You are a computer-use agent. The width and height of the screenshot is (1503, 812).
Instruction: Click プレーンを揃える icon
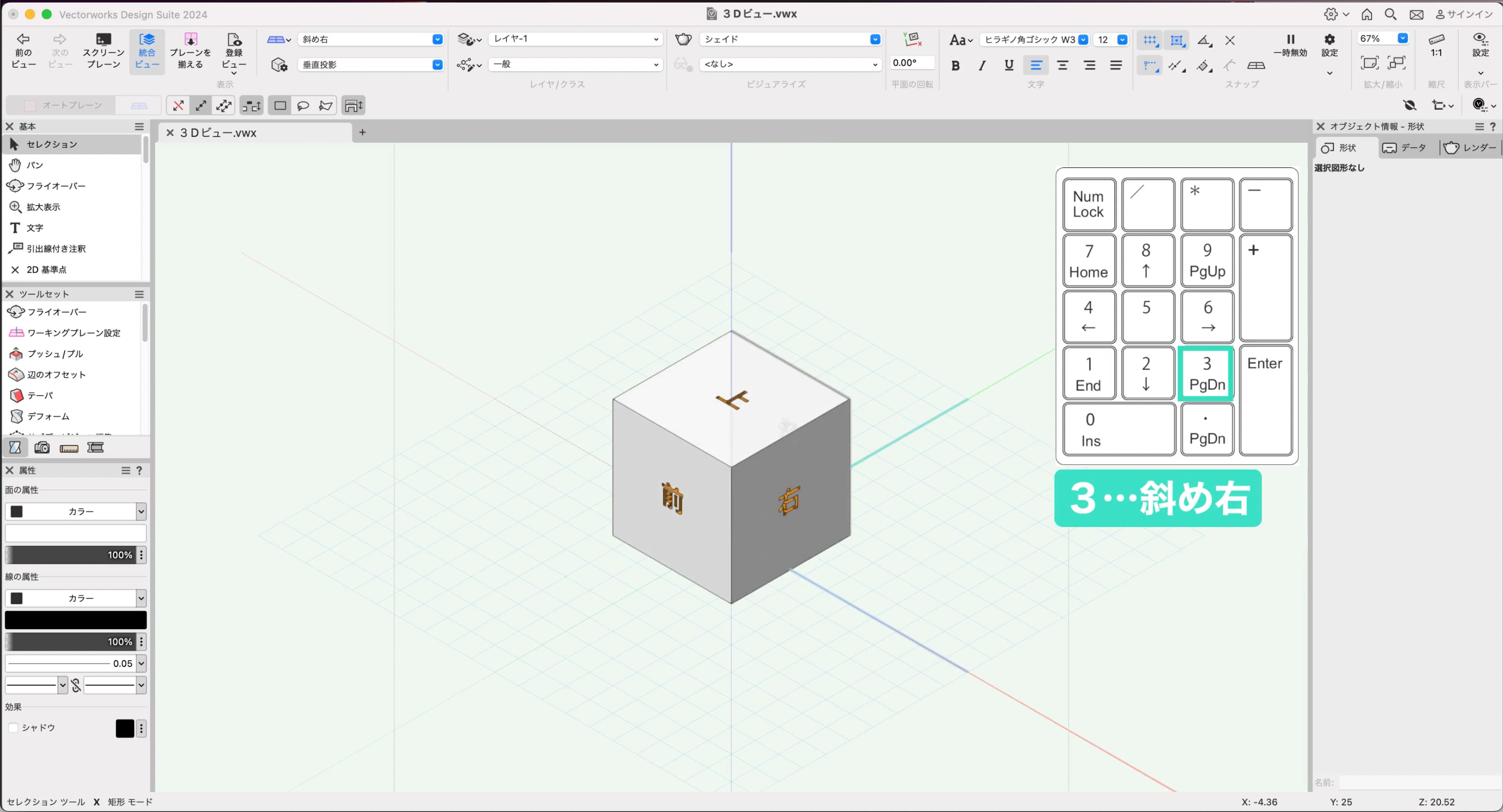point(190,50)
